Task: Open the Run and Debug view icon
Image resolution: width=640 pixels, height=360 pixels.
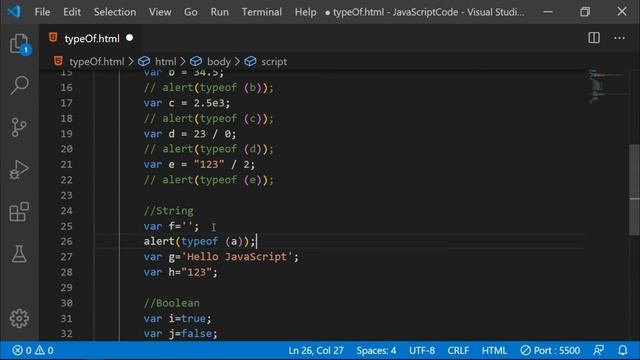Action: point(19,169)
